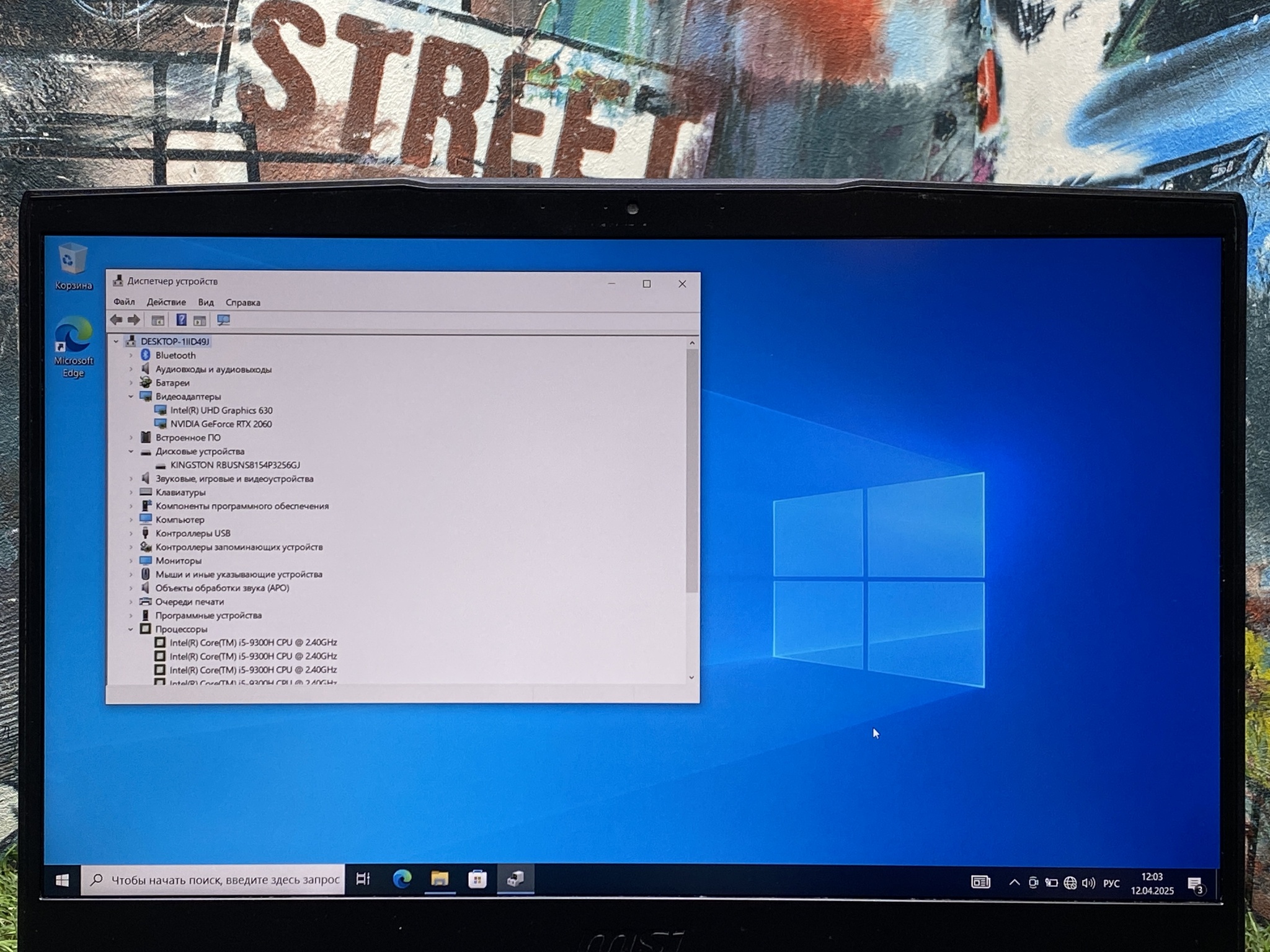Expand the Bluetooth category
1270x952 pixels.
[x=131, y=355]
